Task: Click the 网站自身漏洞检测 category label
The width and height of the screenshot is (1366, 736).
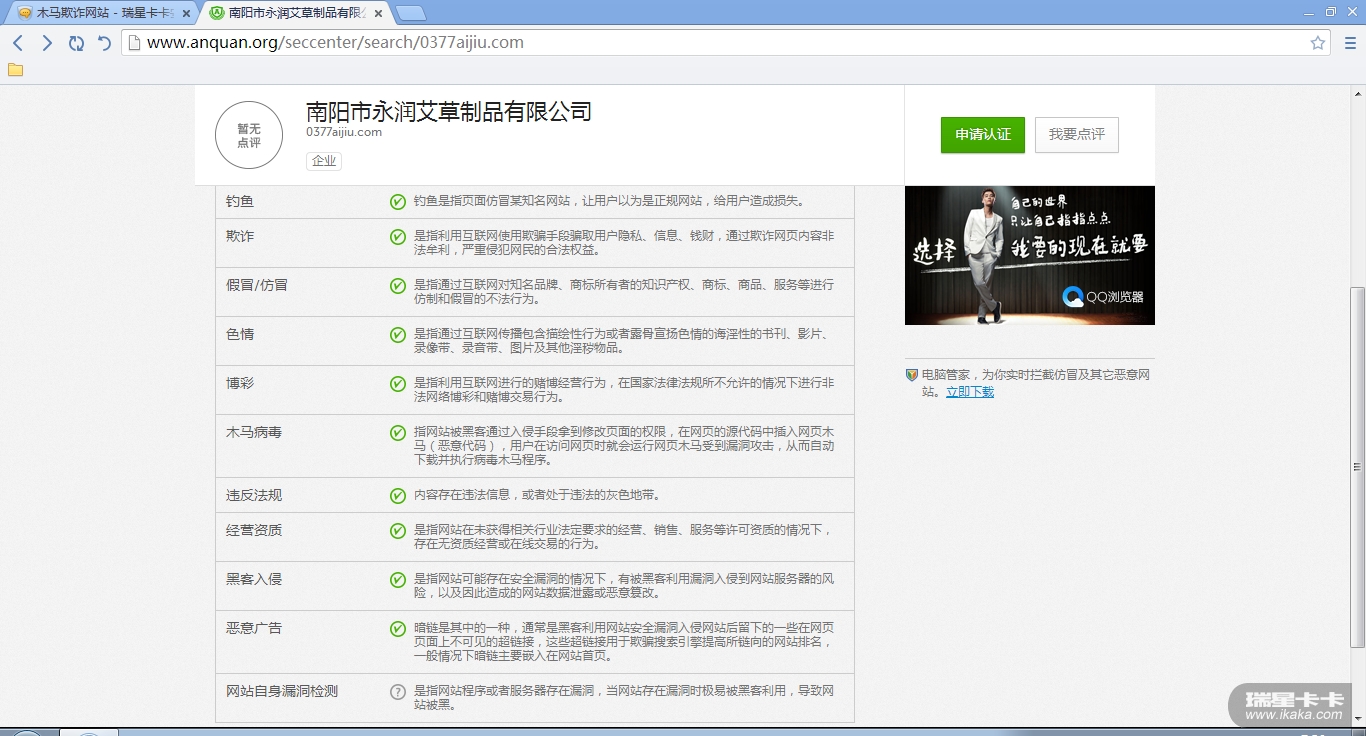Action: point(282,692)
